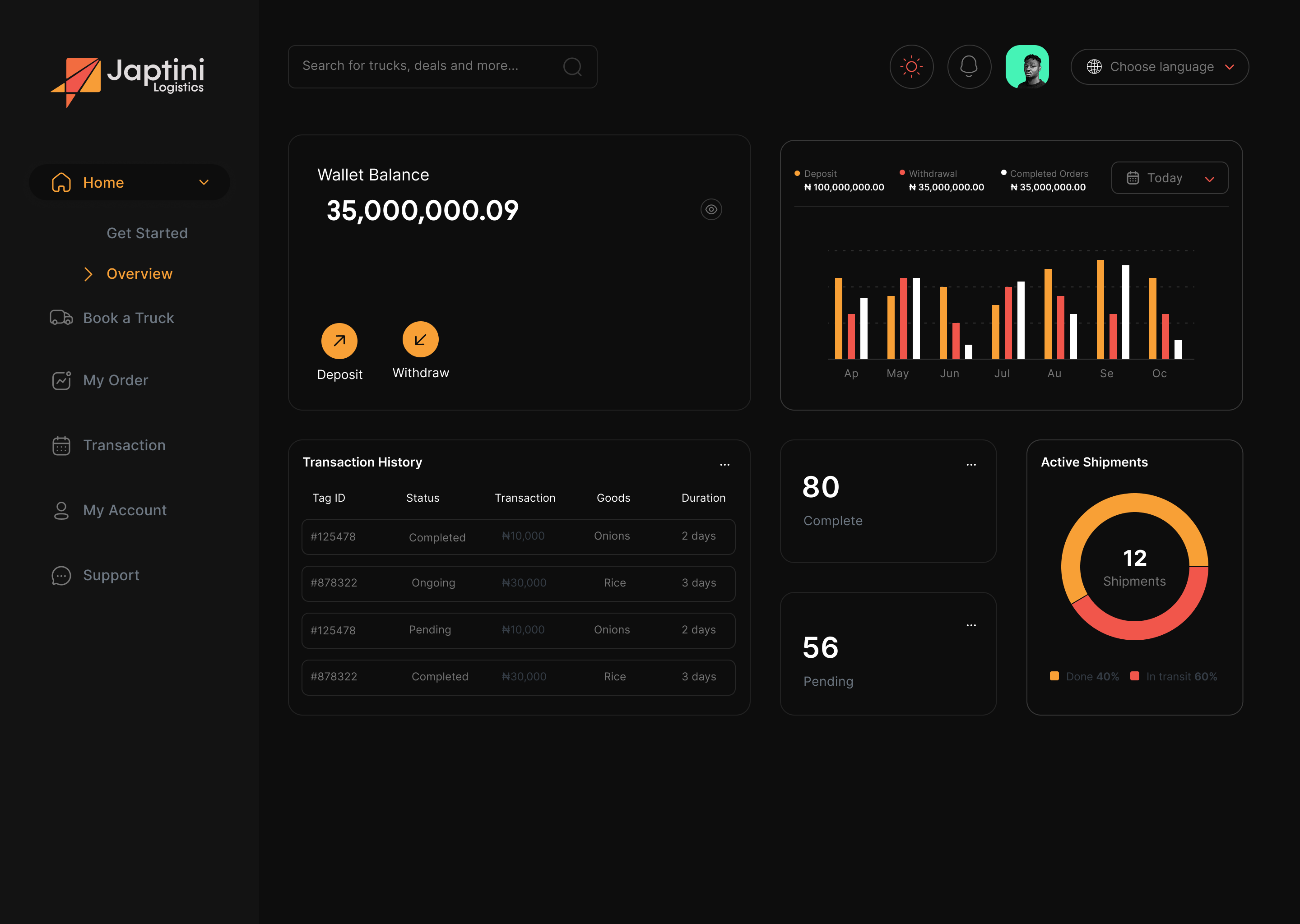Open more options on 56 Pending card

(970, 625)
